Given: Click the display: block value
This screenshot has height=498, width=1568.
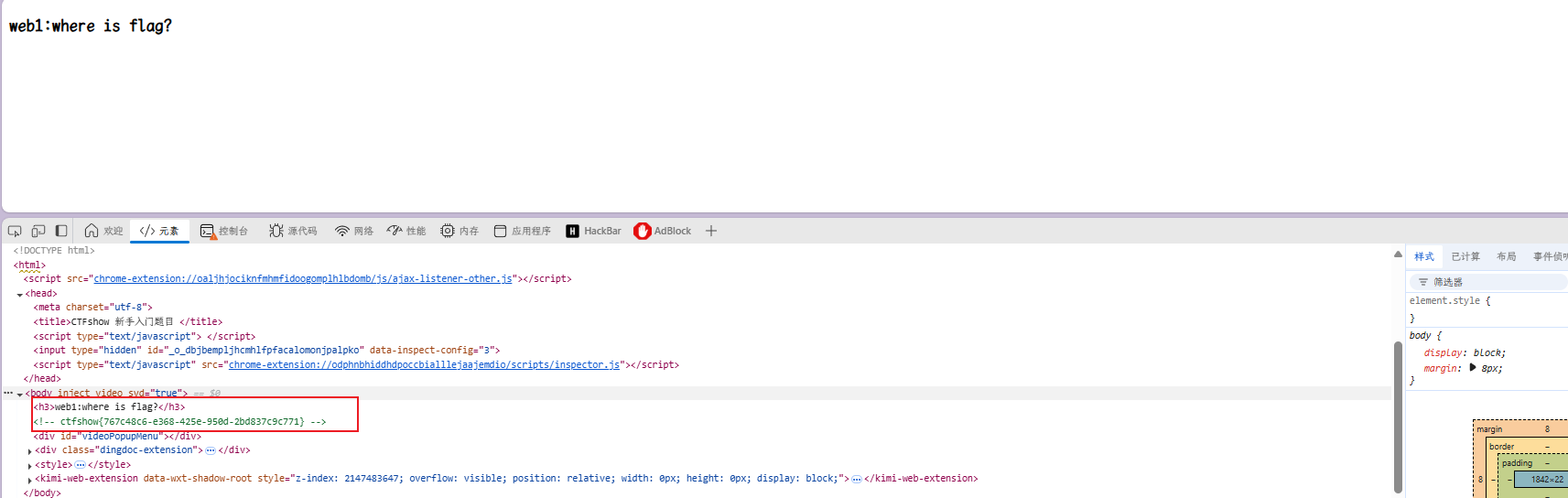Looking at the screenshot, I should pyautogui.click(x=1489, y=353).
